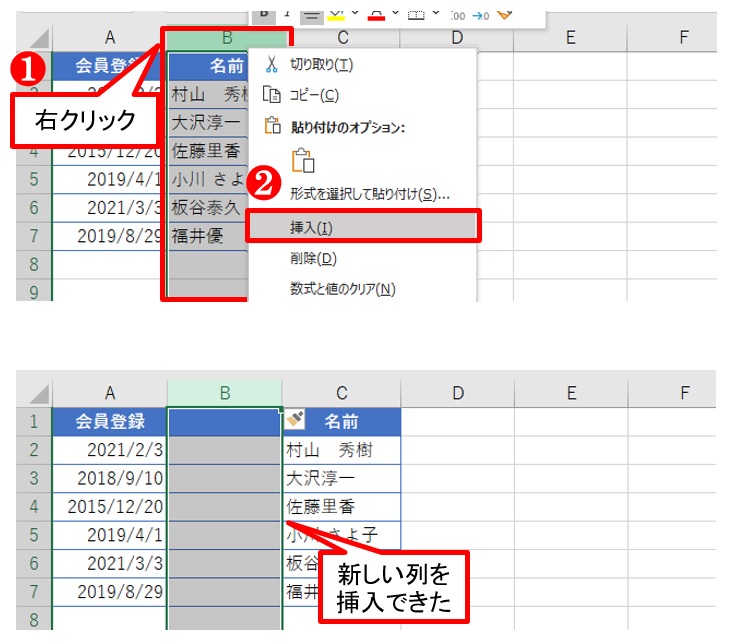Select column A header in upper worksheet
The image size is (729, 644).
pyautogui.click(x=110, y=38)
